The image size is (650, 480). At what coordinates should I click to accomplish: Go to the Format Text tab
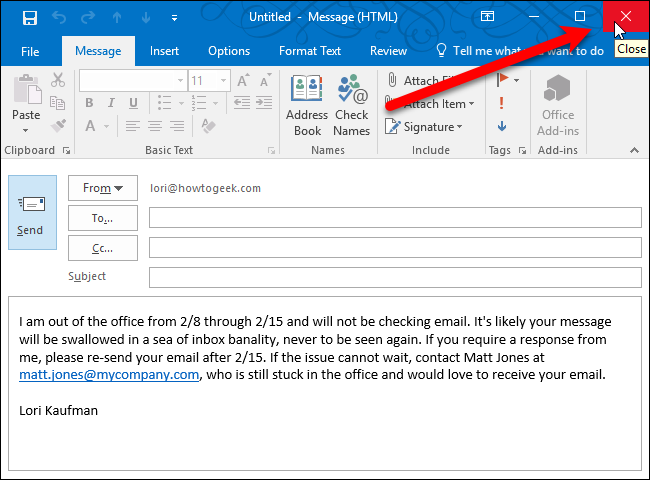coord(310,51)
